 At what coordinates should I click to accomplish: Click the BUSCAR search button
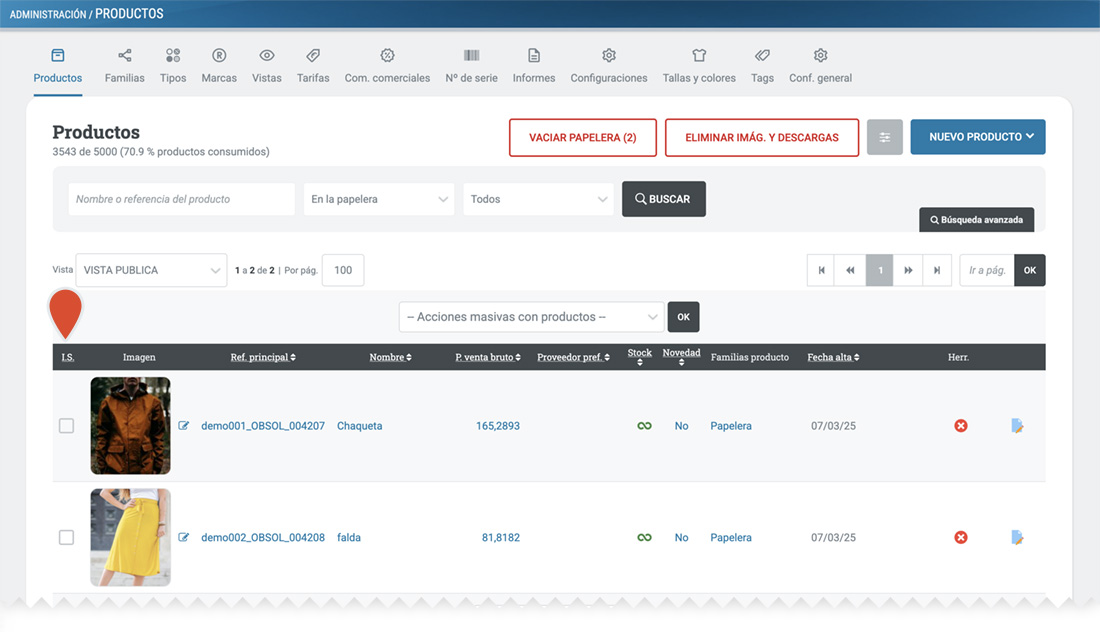pos(664,199)
